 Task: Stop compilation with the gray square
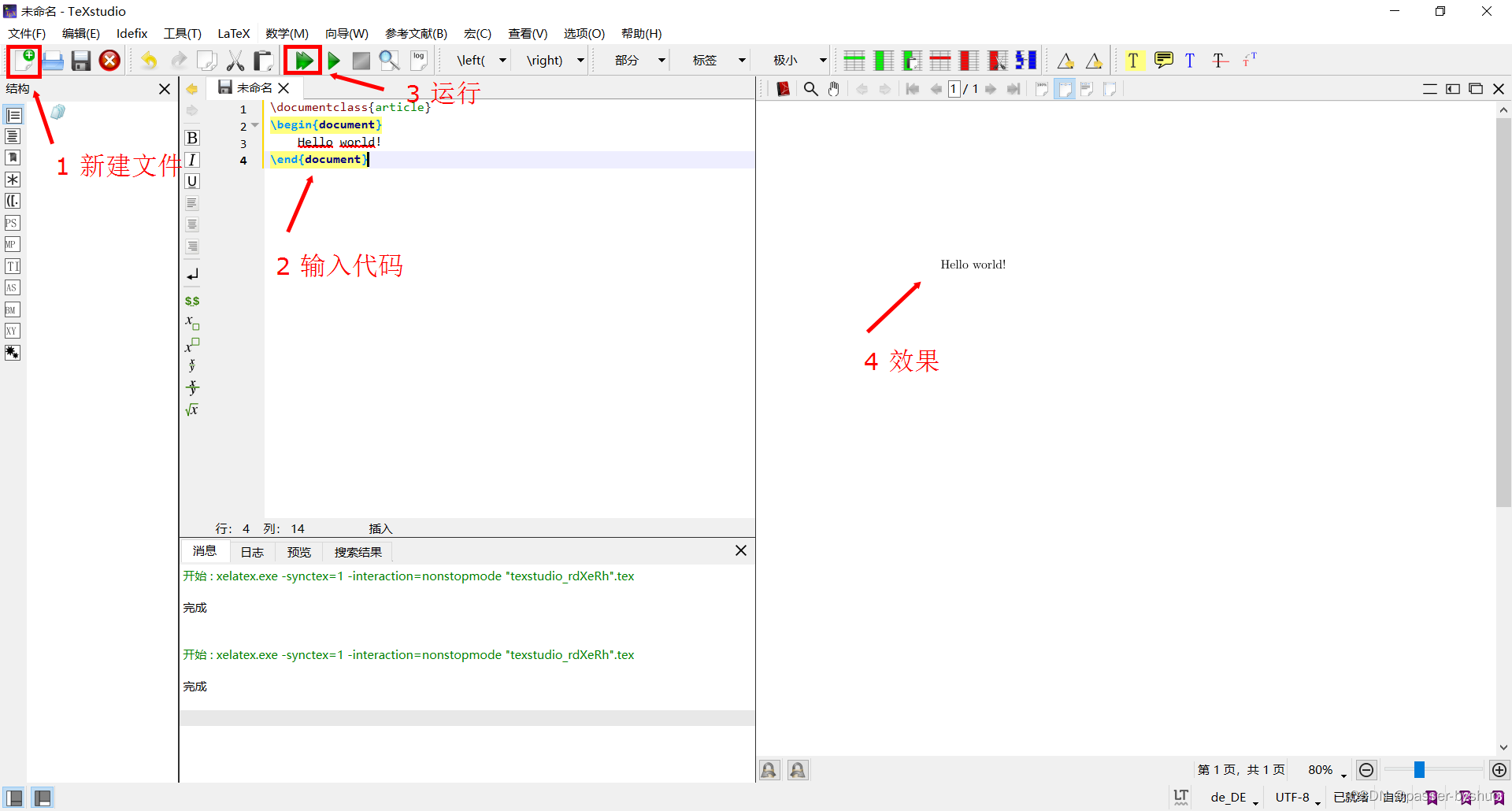pyautogui.click(x=361, y=61)
